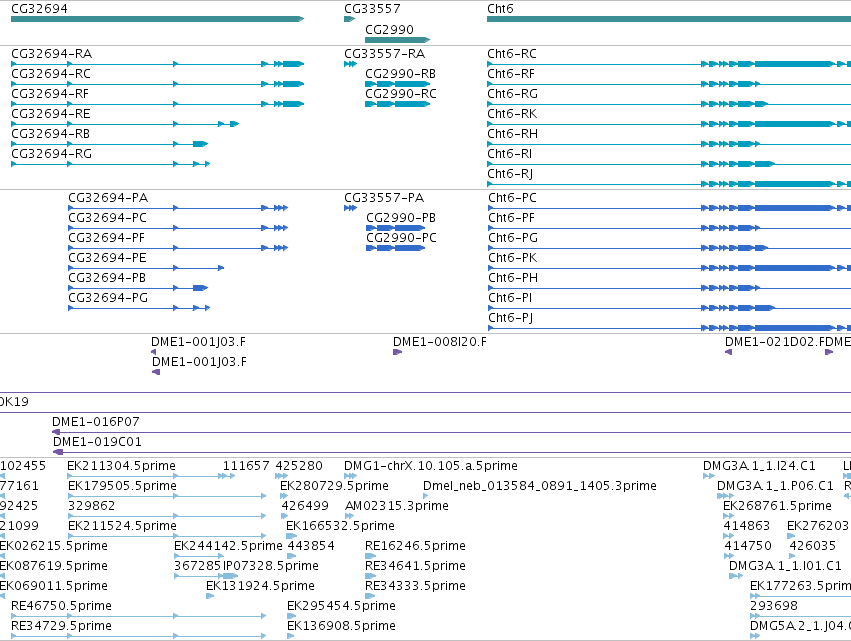
Task: Click the Dmel_neb_013584_0891_1405.3prime EST
Action: (x=426, y=496)
